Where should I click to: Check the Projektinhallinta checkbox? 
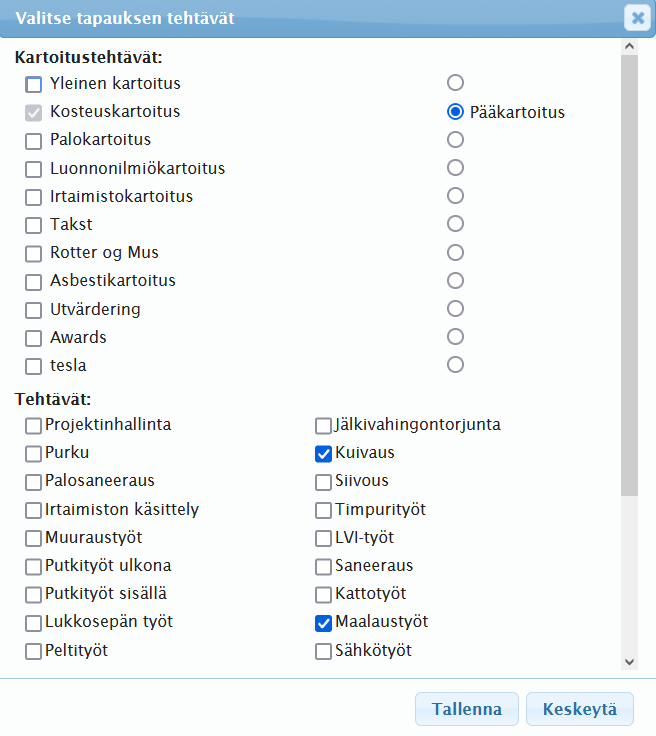[x=34, y=426]
